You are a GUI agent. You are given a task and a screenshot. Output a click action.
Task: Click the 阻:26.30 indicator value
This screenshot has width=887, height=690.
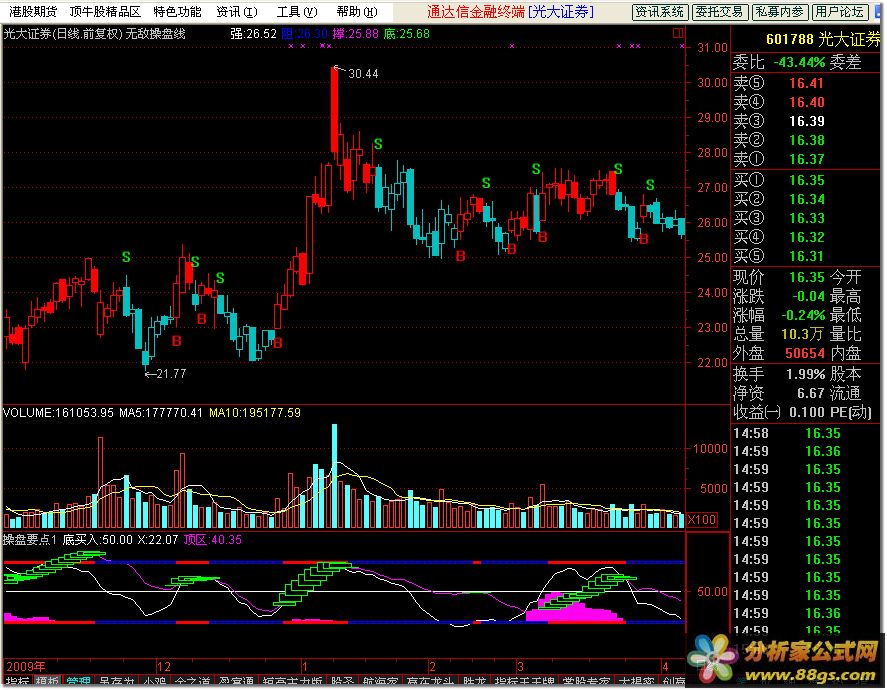coord(304,34)
